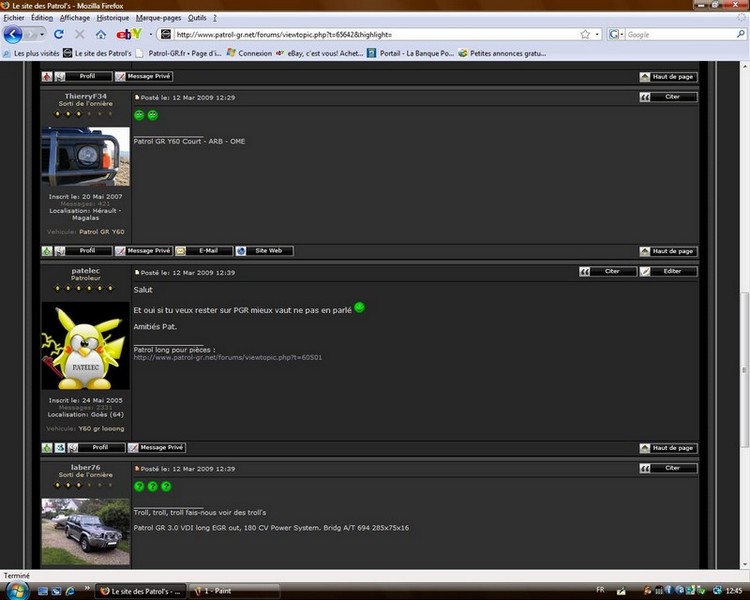Open the Édition menu

pos(42,18)
